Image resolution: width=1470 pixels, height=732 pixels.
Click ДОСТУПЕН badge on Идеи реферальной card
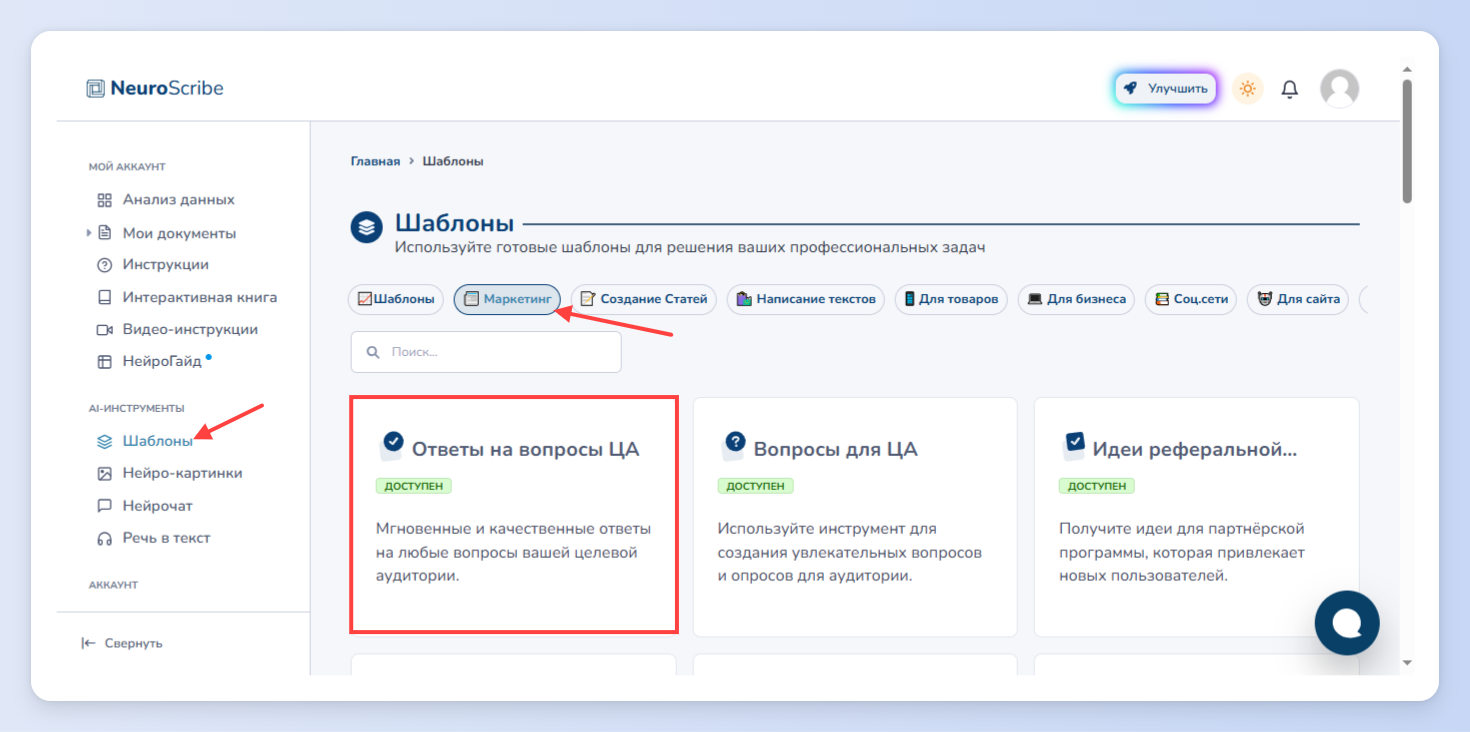[1097, 486]
